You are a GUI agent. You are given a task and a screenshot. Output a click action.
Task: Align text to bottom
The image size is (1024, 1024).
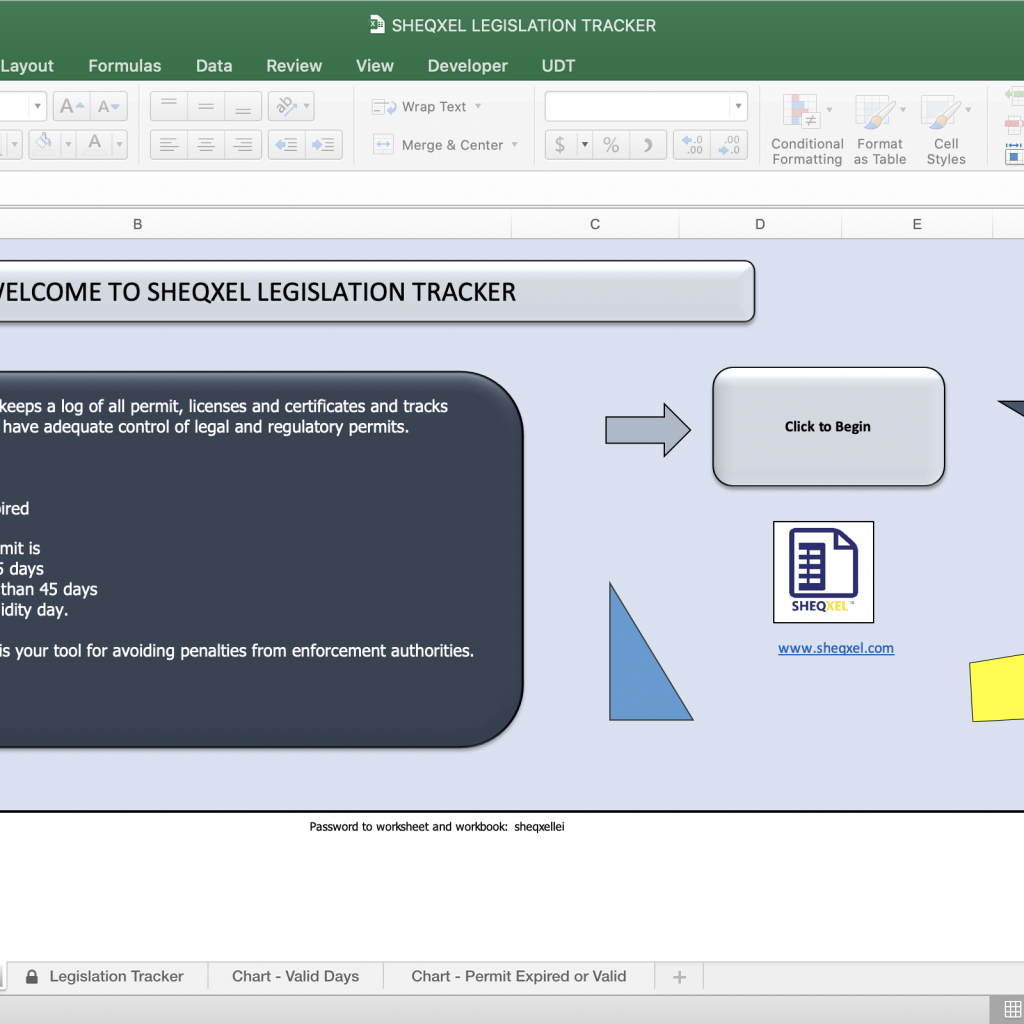(243, 106)
